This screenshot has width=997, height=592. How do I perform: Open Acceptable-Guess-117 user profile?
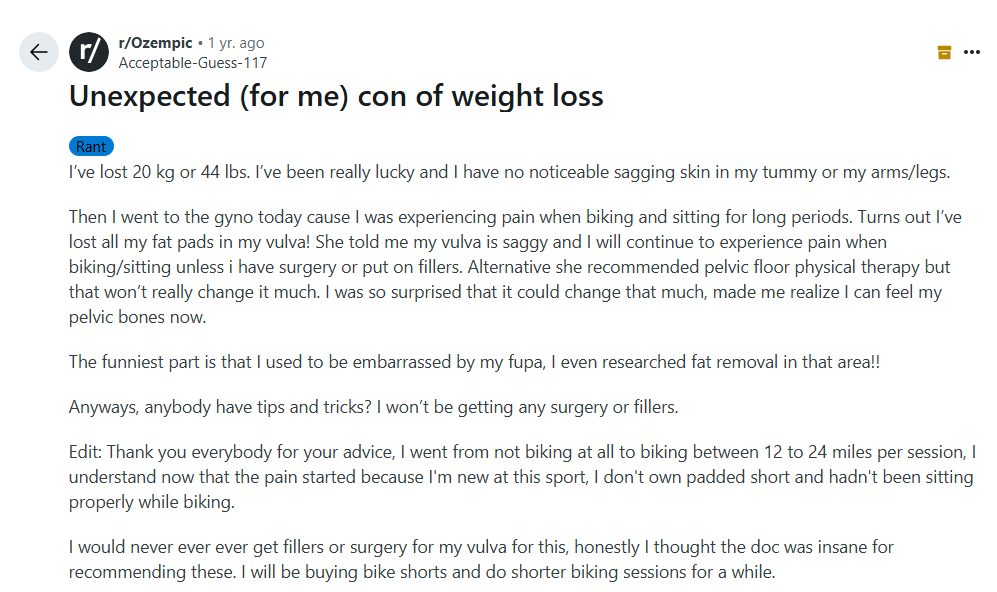(x=193, y=63)
